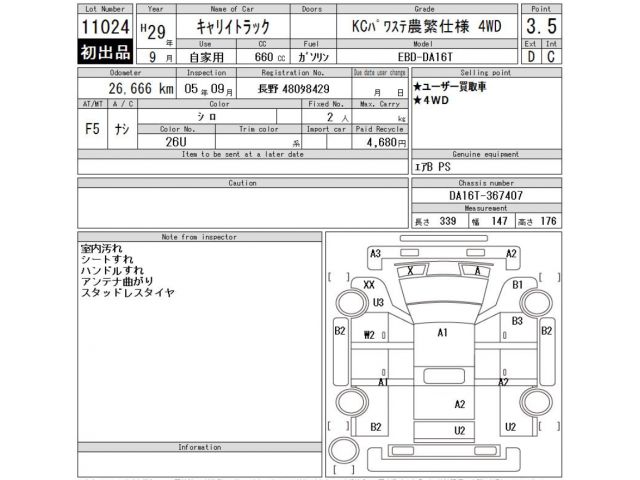Image resolution: width=640 pixels, height=480 pixels.
Task: Click inspector note アンテナ曲がり
Action: pos(117,281)
